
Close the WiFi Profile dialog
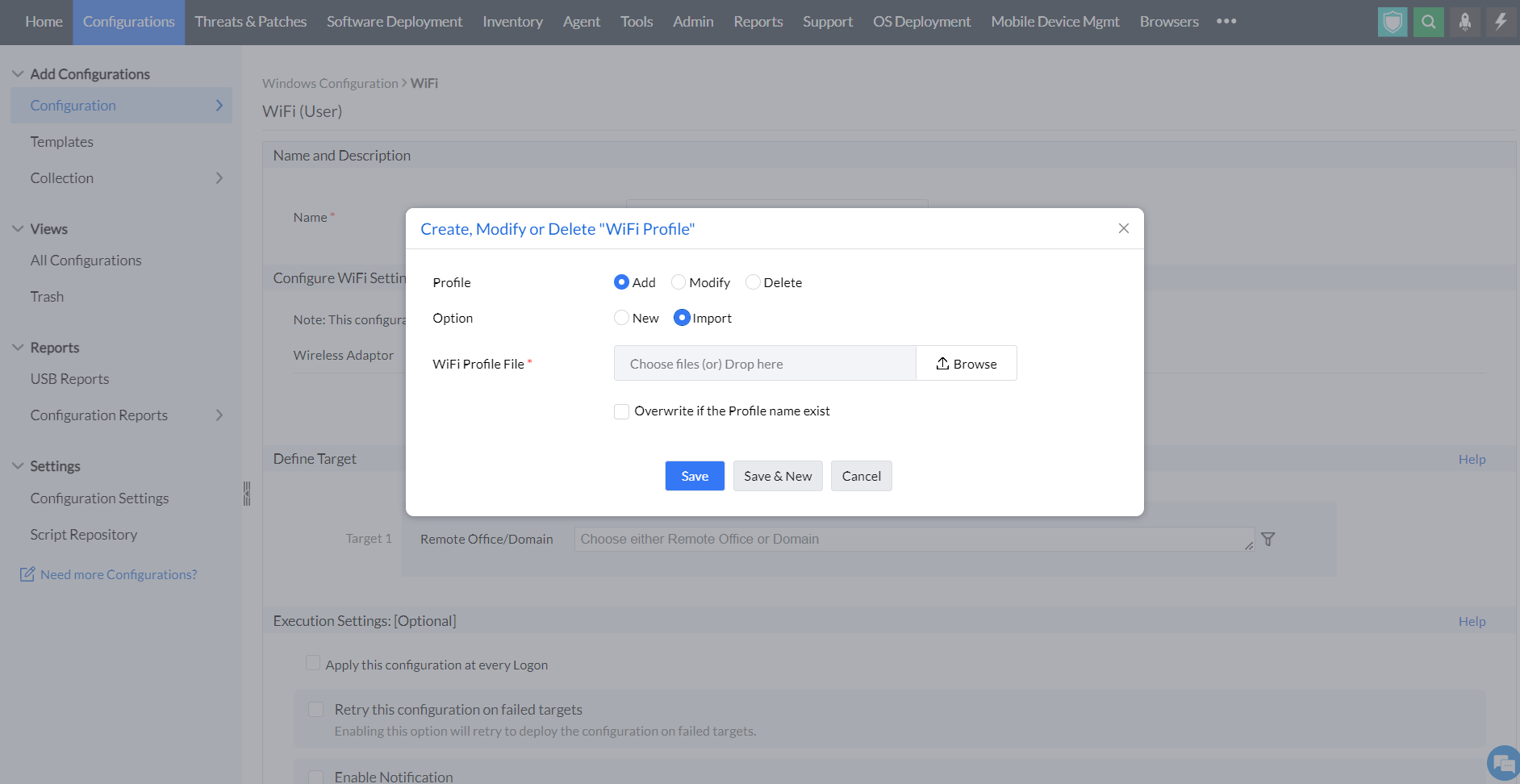[1123, 228]
